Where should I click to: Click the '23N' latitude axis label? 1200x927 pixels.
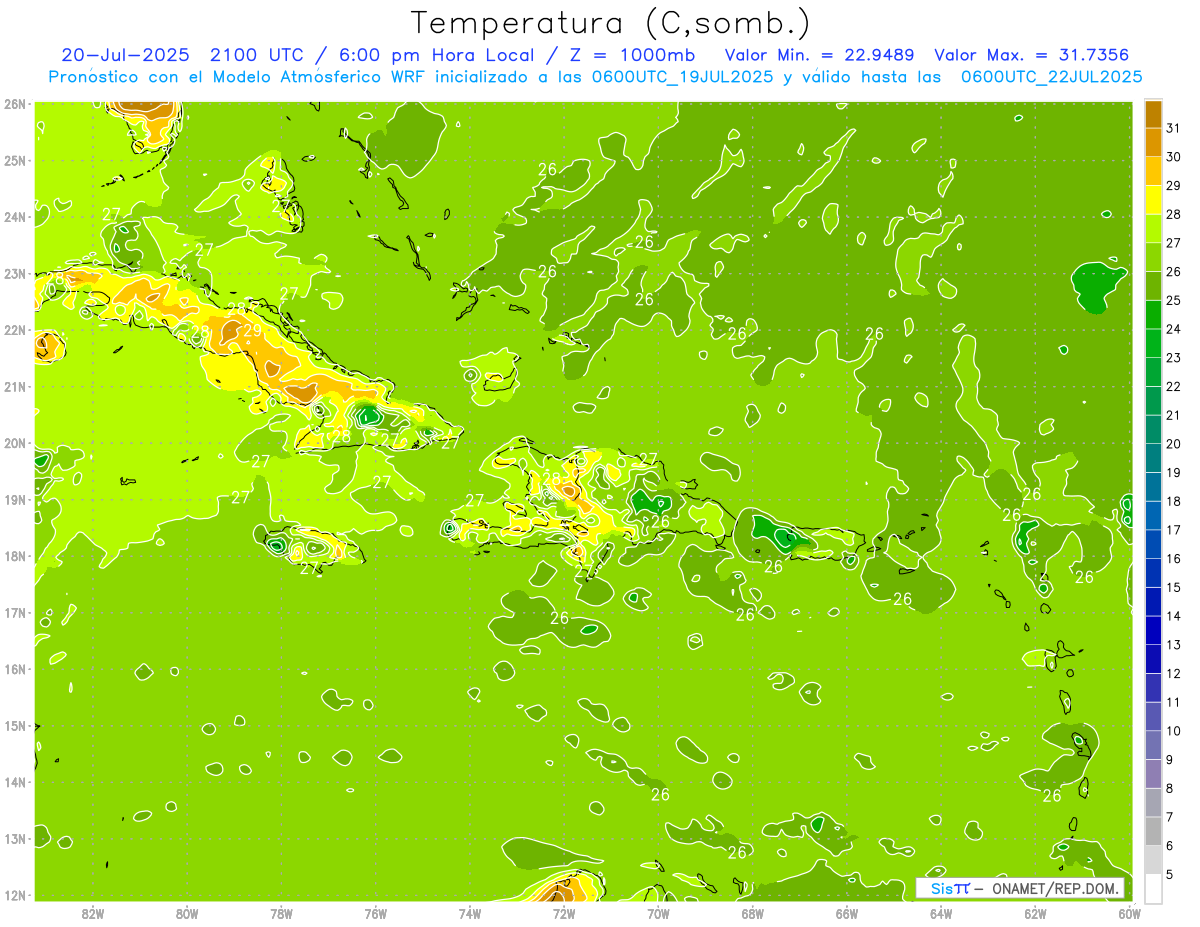(15, 273)
